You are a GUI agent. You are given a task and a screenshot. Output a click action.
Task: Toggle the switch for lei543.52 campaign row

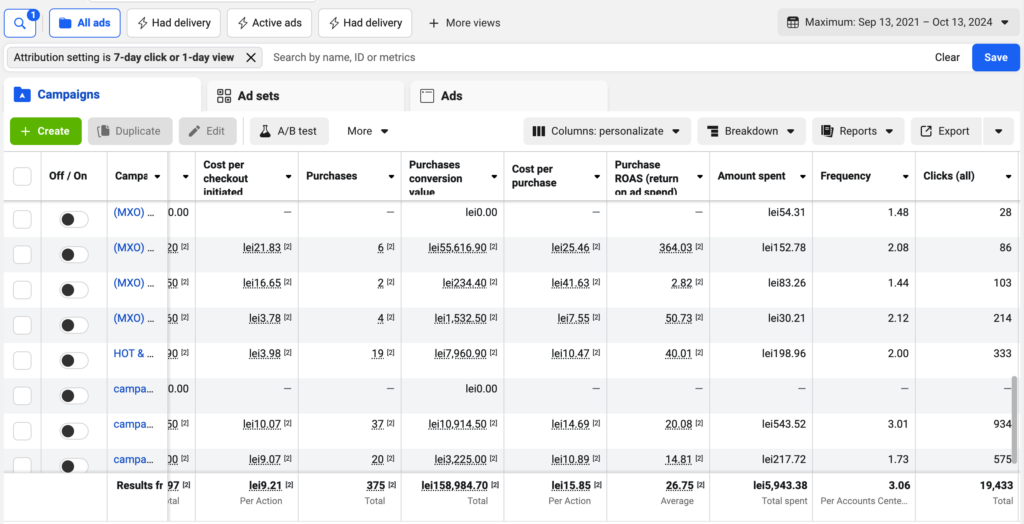[x=74, y=431]
